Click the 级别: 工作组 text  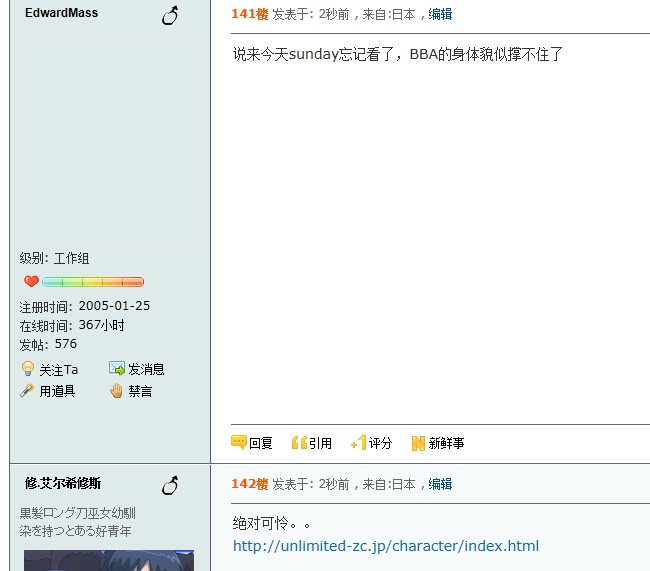(54, 258)
